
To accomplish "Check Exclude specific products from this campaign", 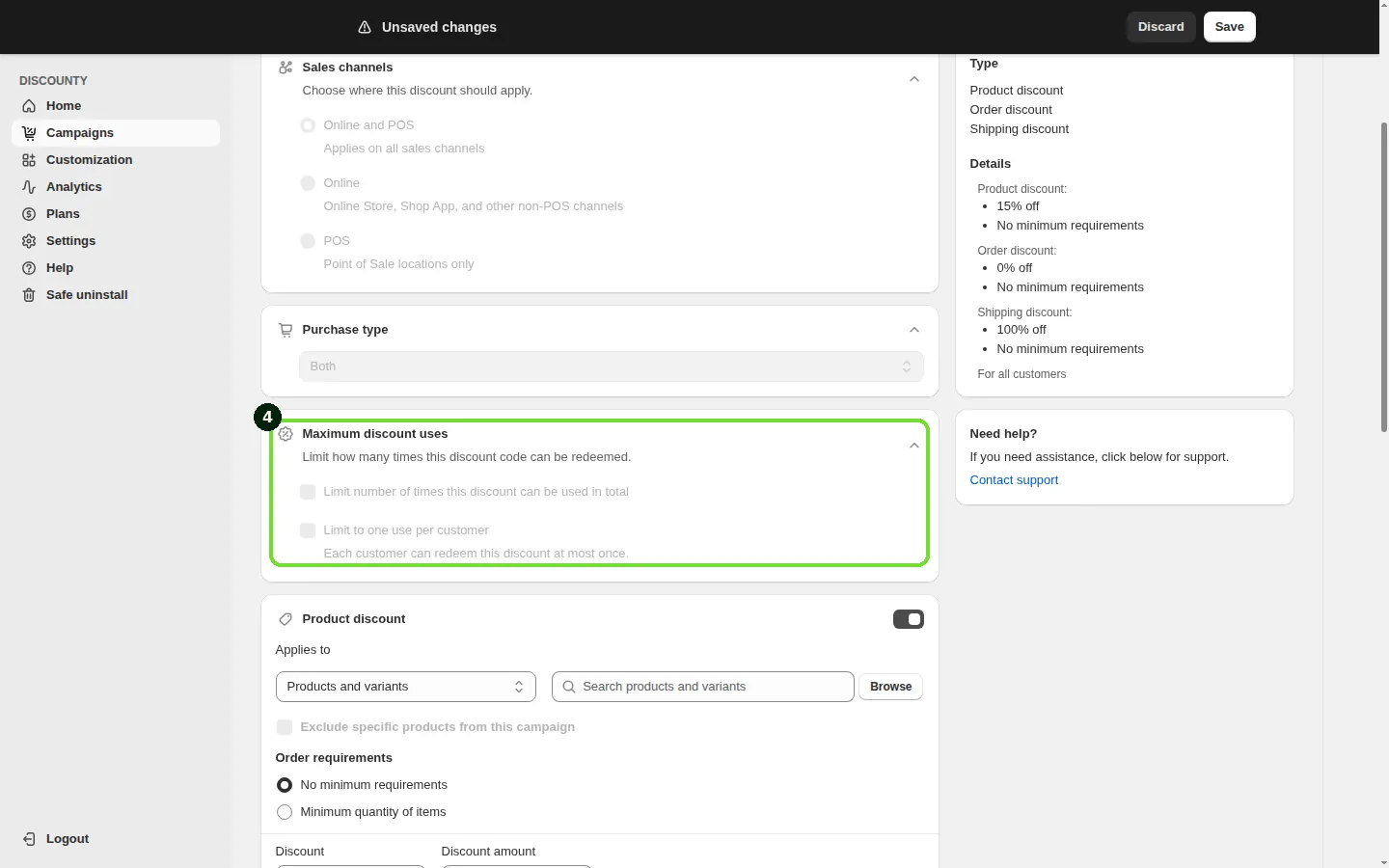I will (285, 727).
